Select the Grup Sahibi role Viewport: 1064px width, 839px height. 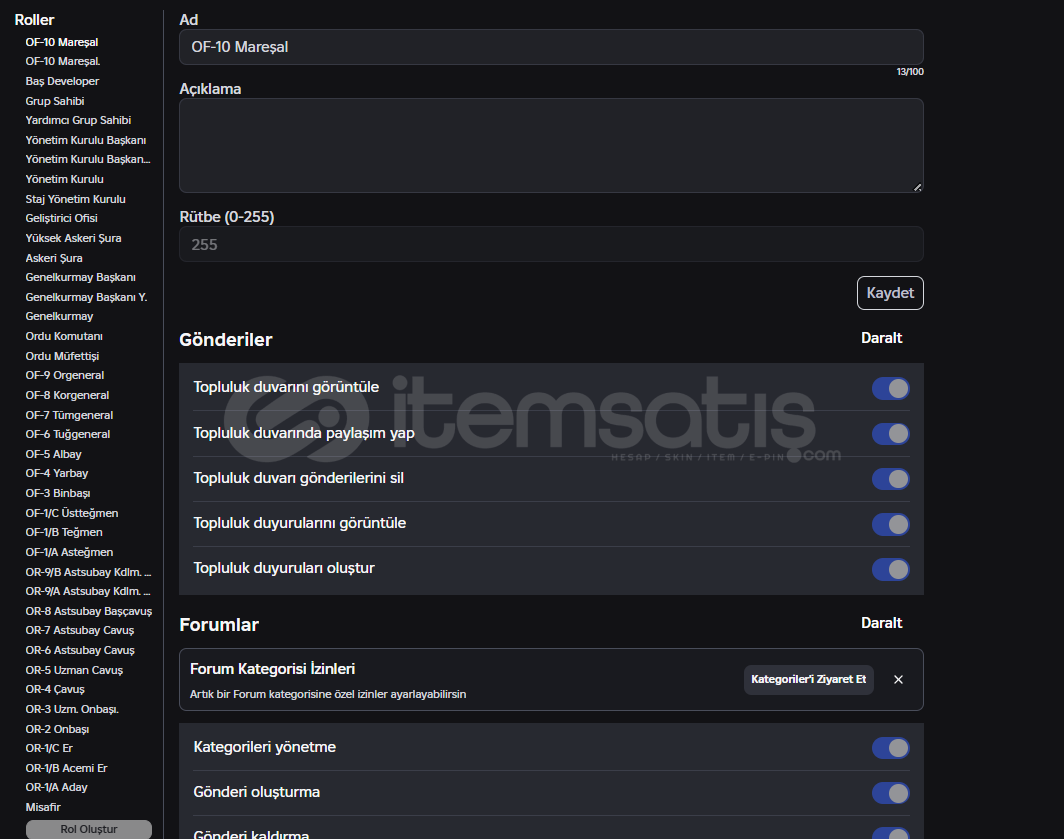click(x=55, y=101)
